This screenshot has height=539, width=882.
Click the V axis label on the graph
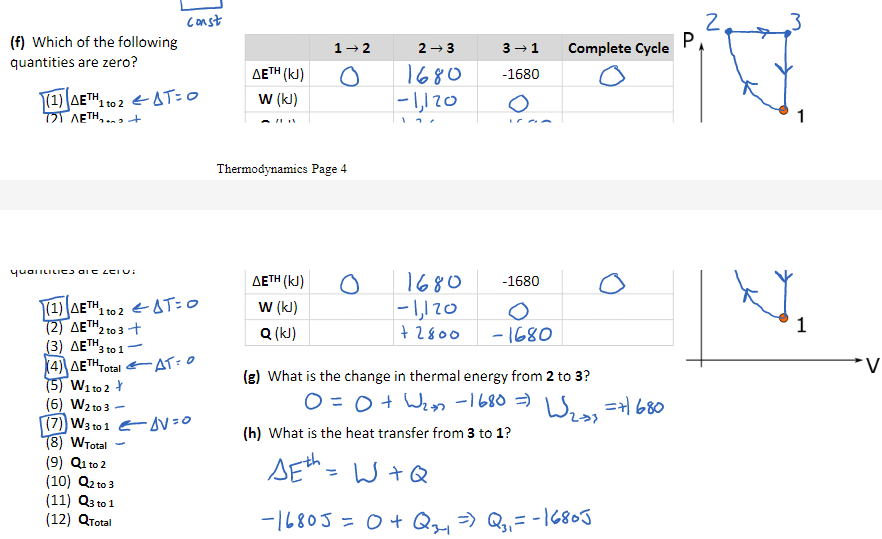coord(872,366)
